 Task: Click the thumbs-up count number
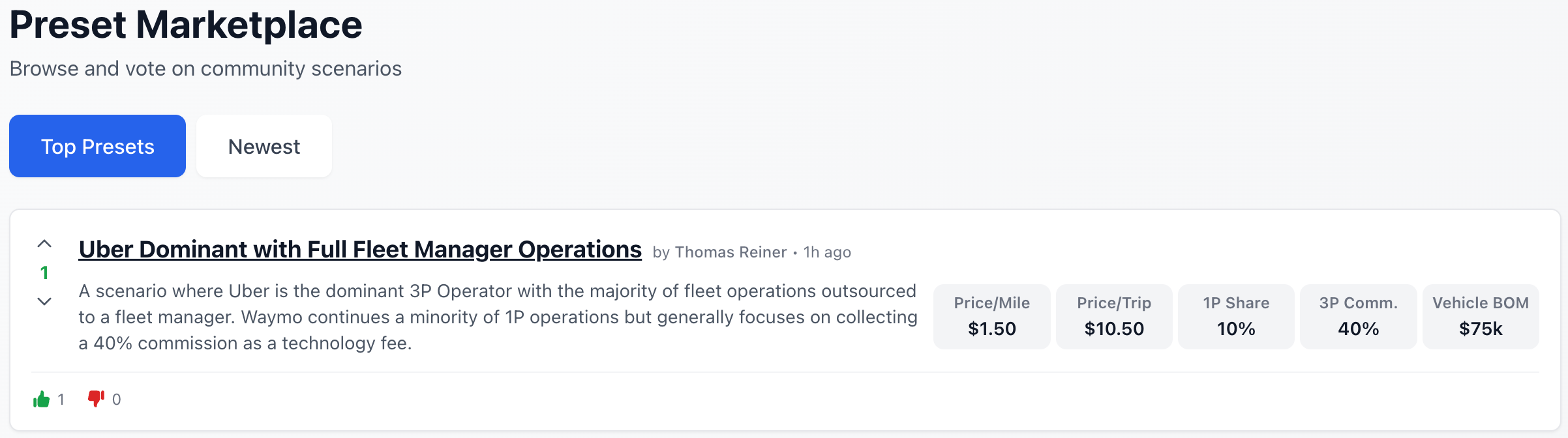coord(61,400)
